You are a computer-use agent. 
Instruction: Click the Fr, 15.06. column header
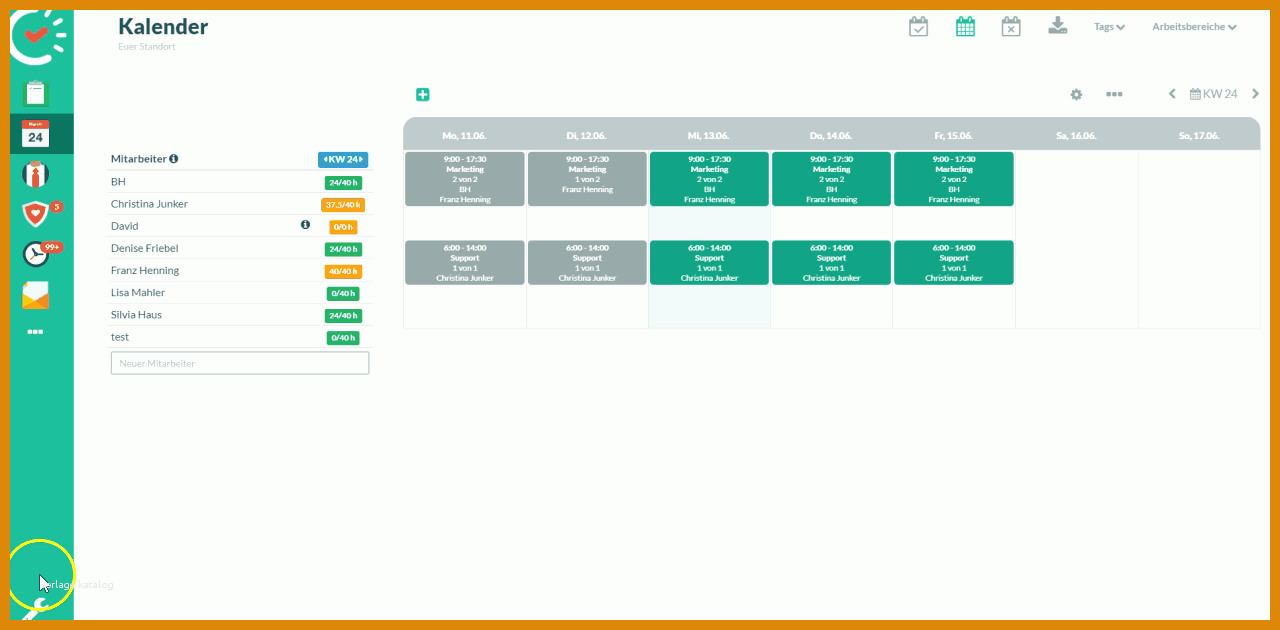coord(953,135)
